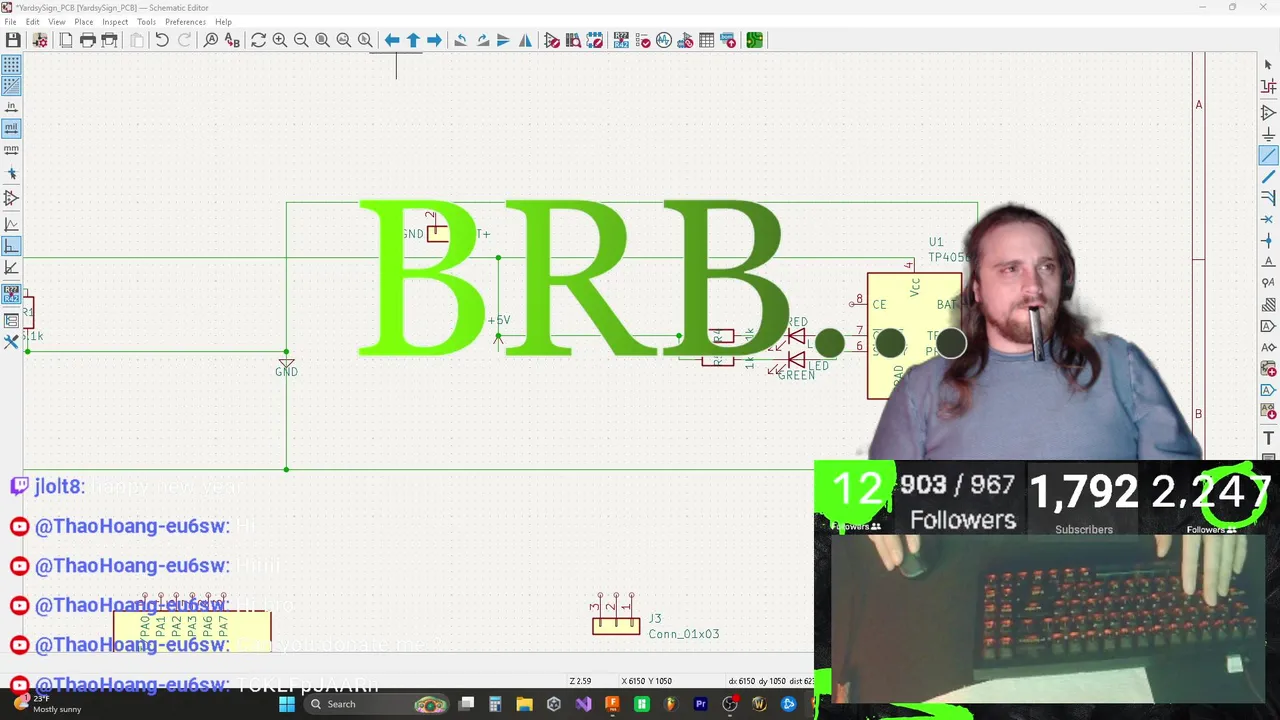Set line drawing to 90 degree mode
Viewport: 1280px width, 720px height.
pyautogui.click(x=11, y=246)
